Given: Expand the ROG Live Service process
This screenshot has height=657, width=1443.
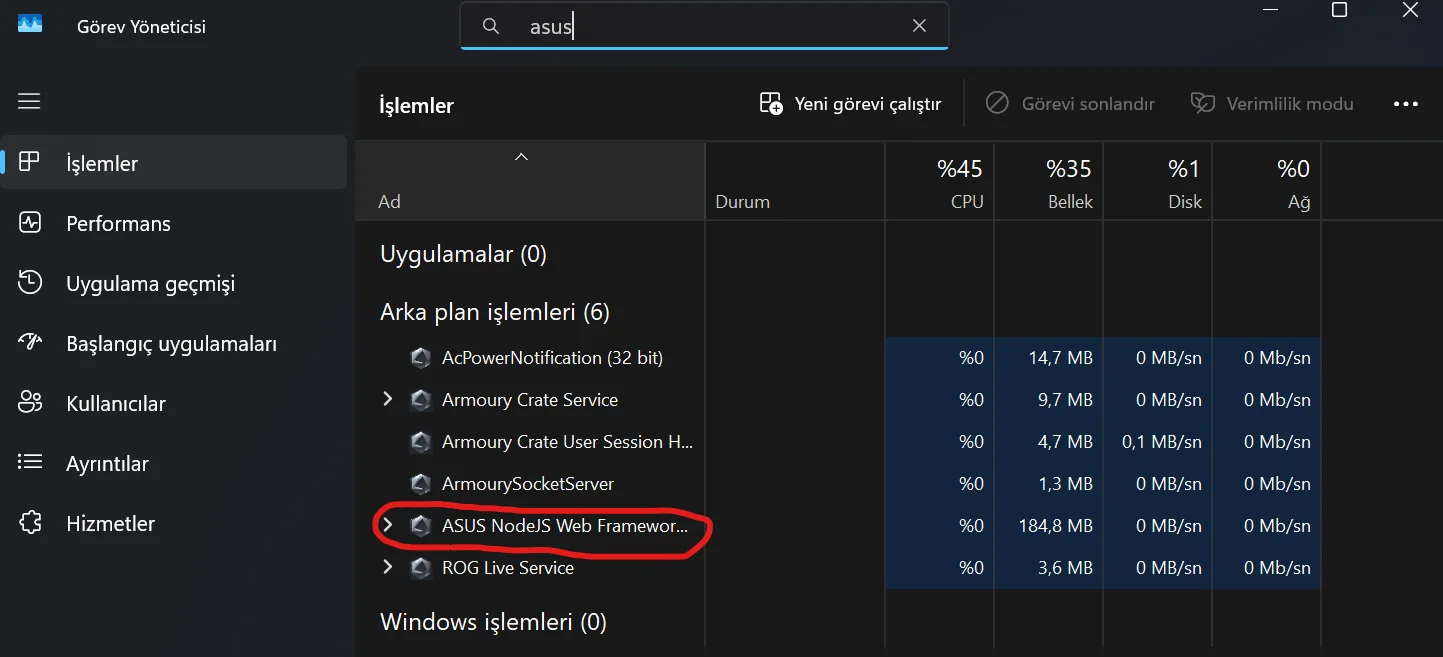Looking at the screenshot, I should tap(388, 568).
